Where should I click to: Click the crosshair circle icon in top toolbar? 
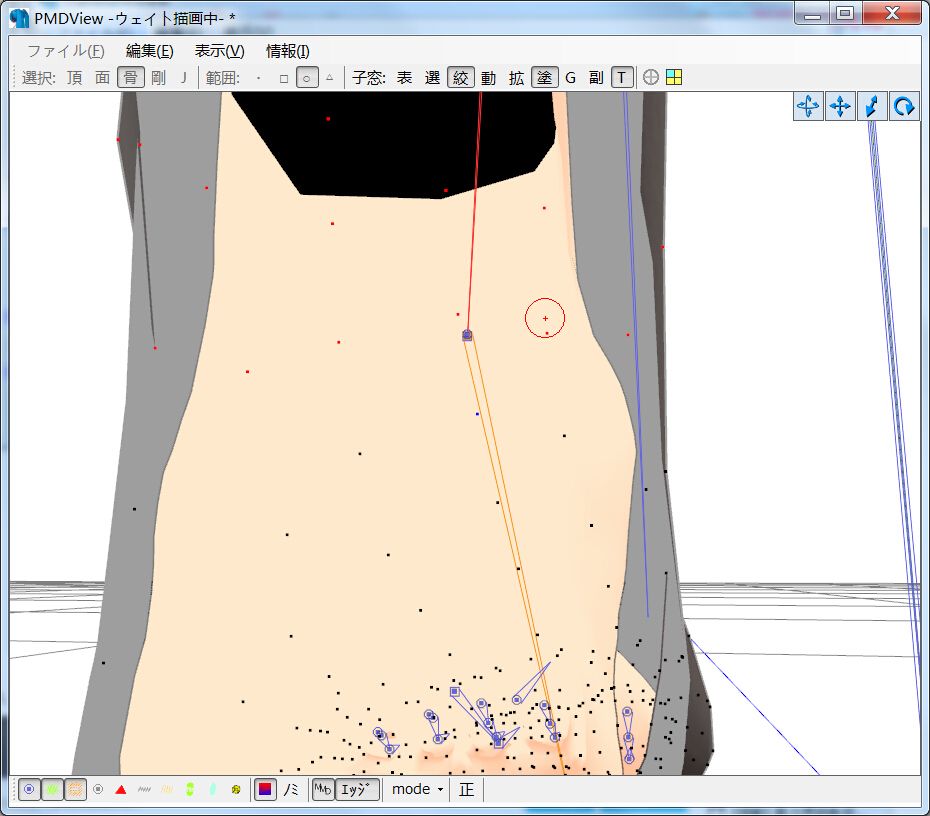651,77
